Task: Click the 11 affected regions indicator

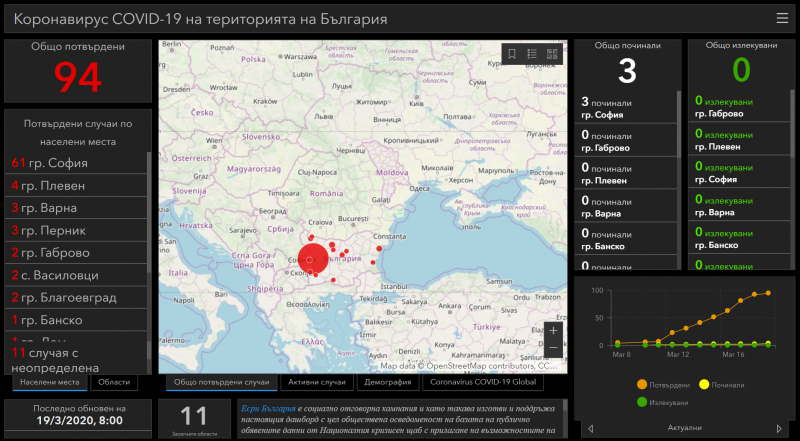Action: (x=194, y=417)
